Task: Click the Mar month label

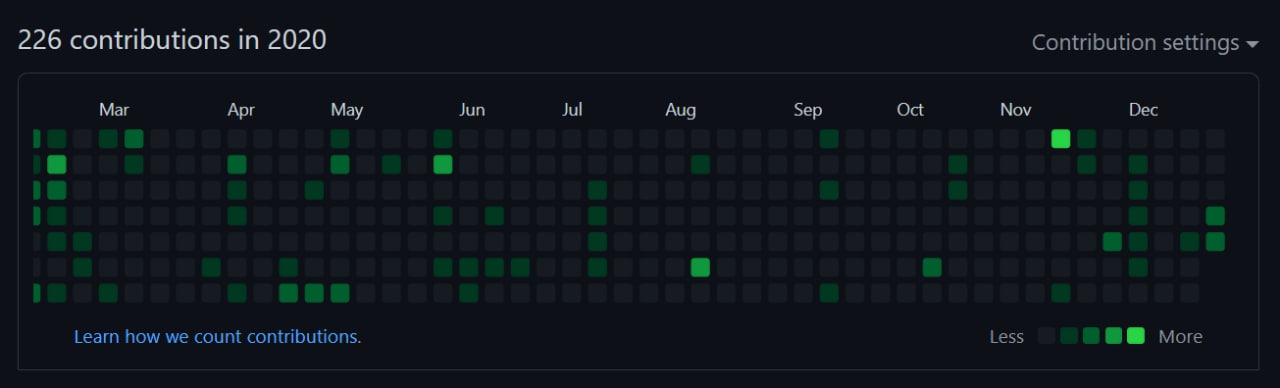Action: coord(114,110)
